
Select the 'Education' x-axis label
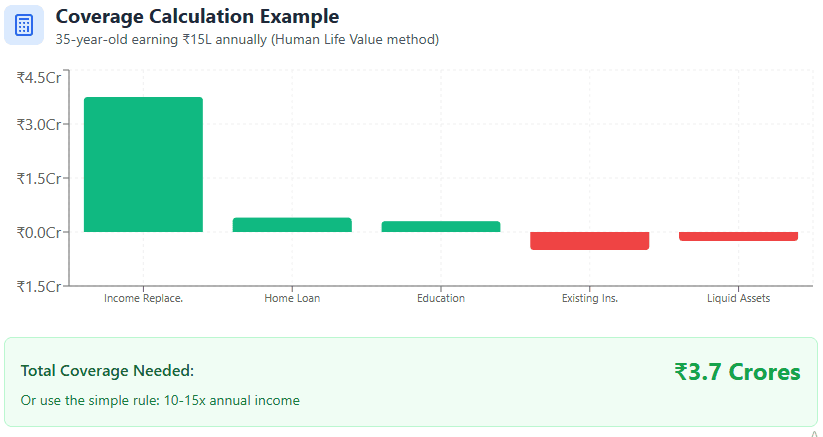(x=441, y=298)
